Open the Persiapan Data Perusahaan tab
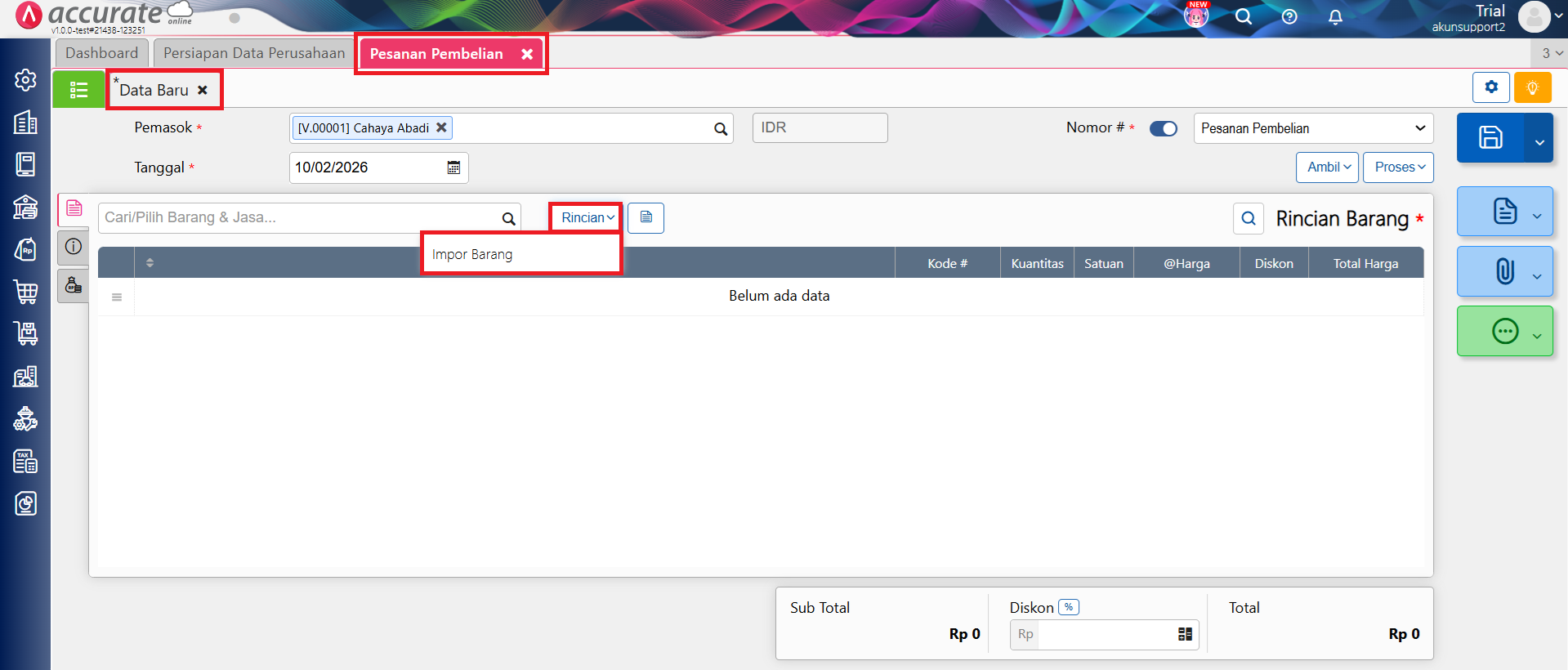 point(254,53)
